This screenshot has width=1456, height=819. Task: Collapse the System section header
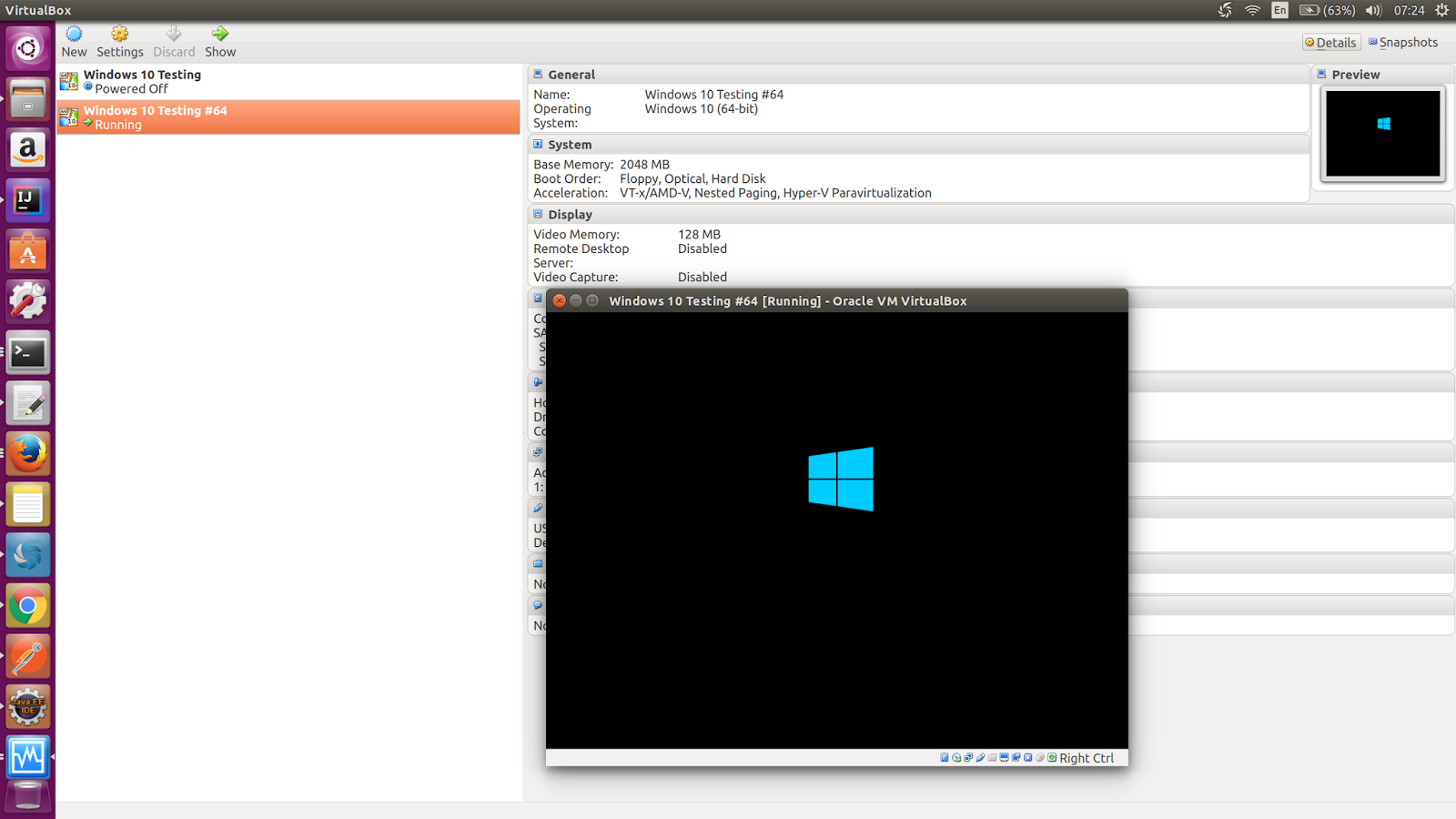[x=538, y=144]
